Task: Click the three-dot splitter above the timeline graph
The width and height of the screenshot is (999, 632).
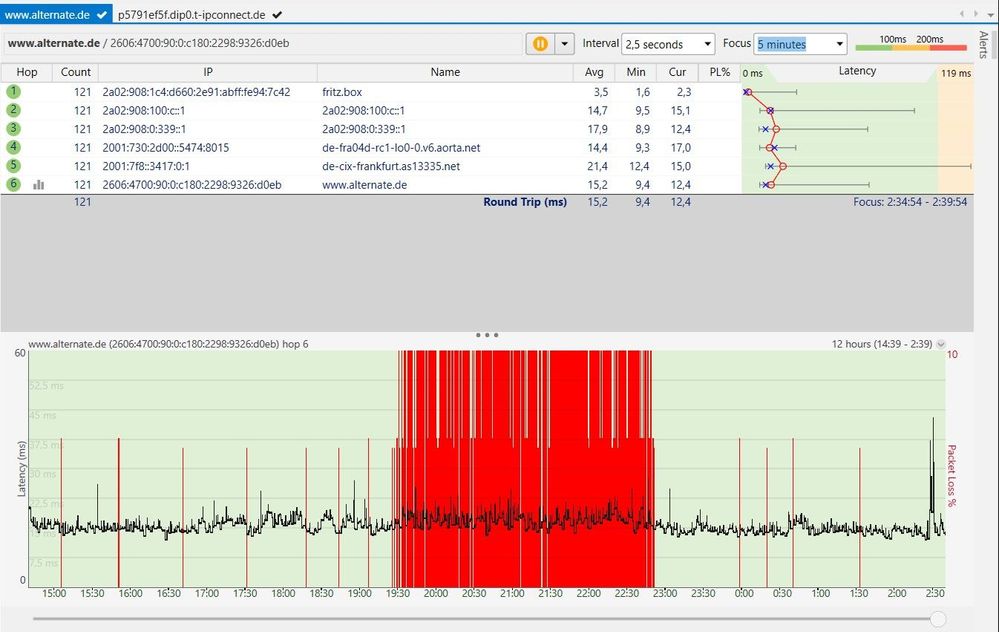Action: 487,335
